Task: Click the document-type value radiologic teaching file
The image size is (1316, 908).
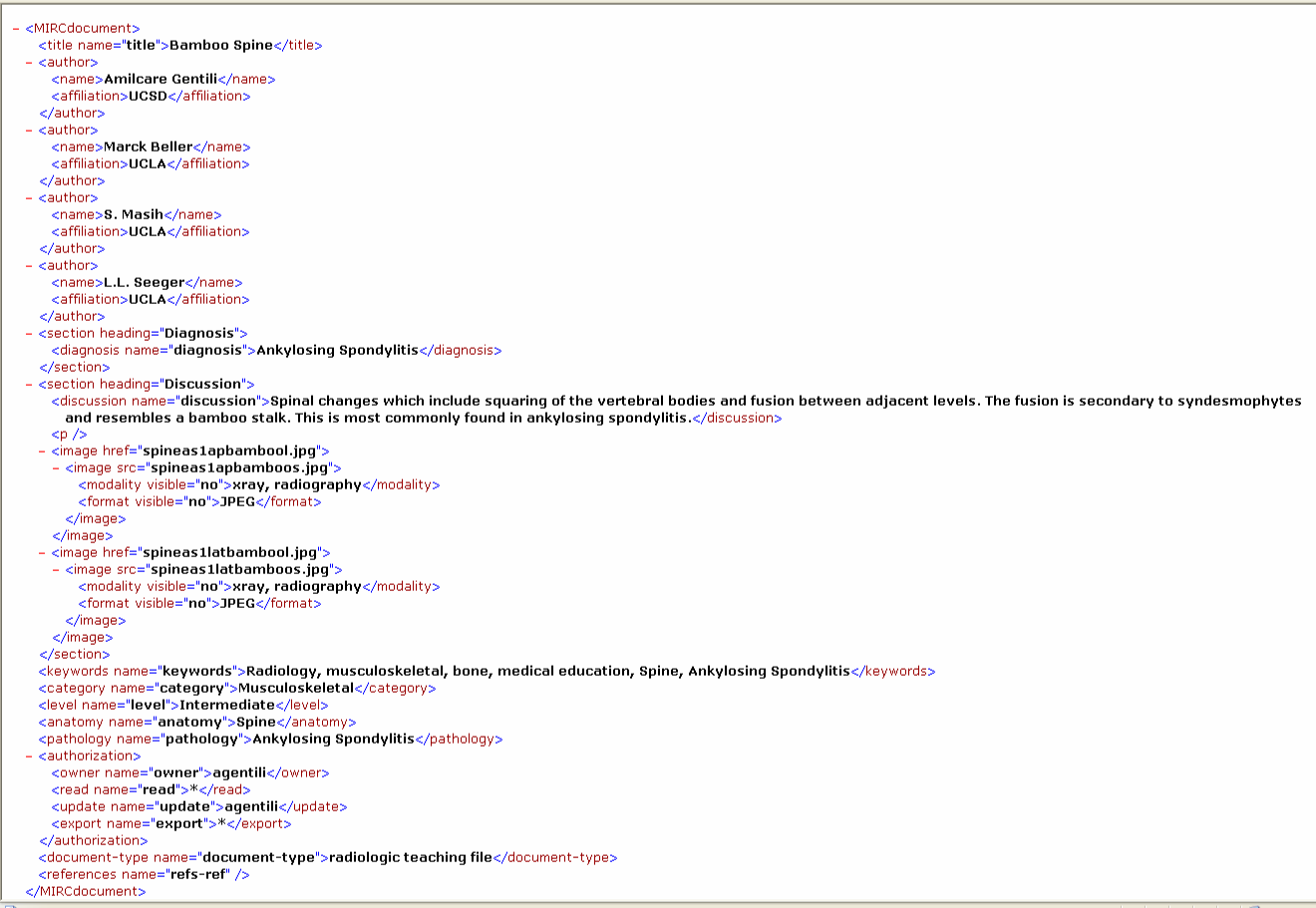Action: (411, 858)
